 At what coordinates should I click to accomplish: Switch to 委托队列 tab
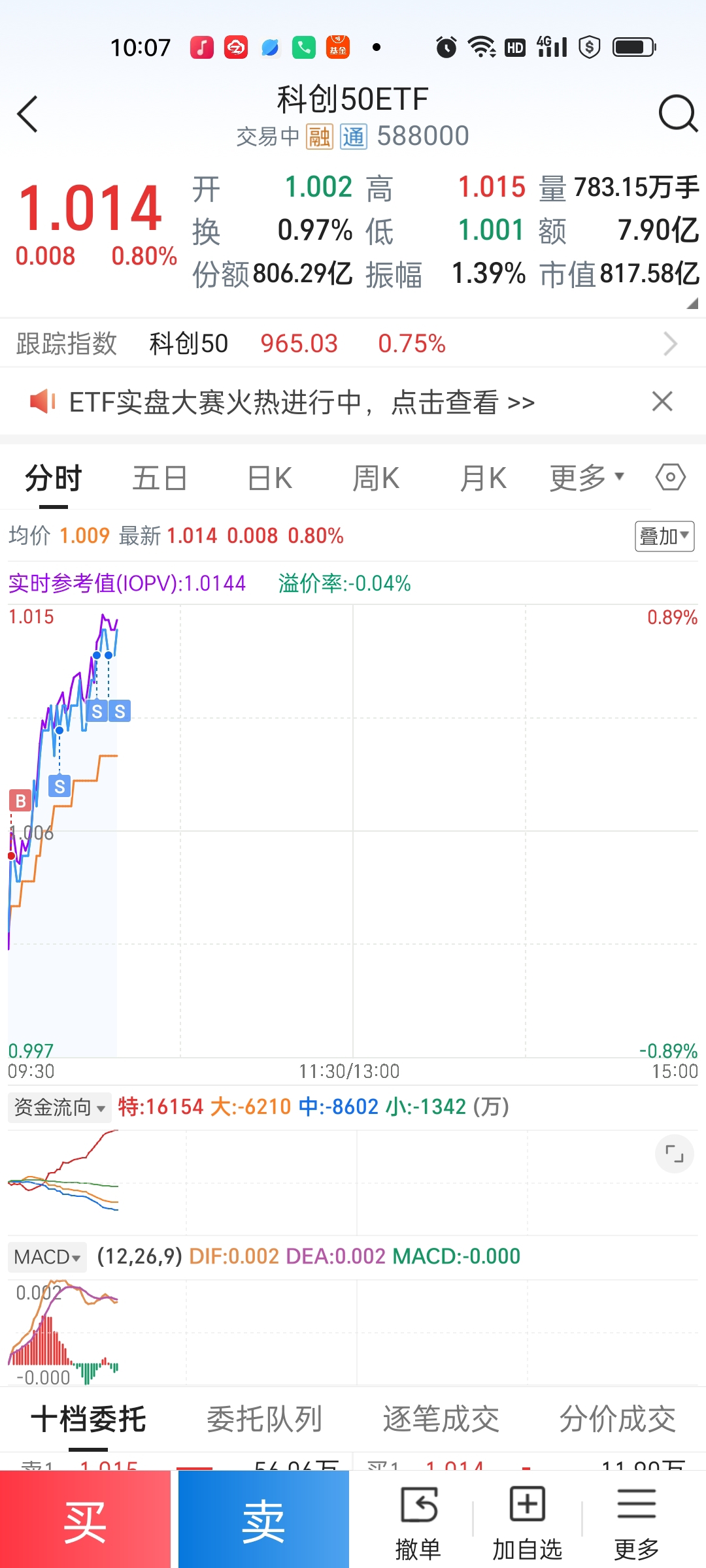tap(265, 1419)
